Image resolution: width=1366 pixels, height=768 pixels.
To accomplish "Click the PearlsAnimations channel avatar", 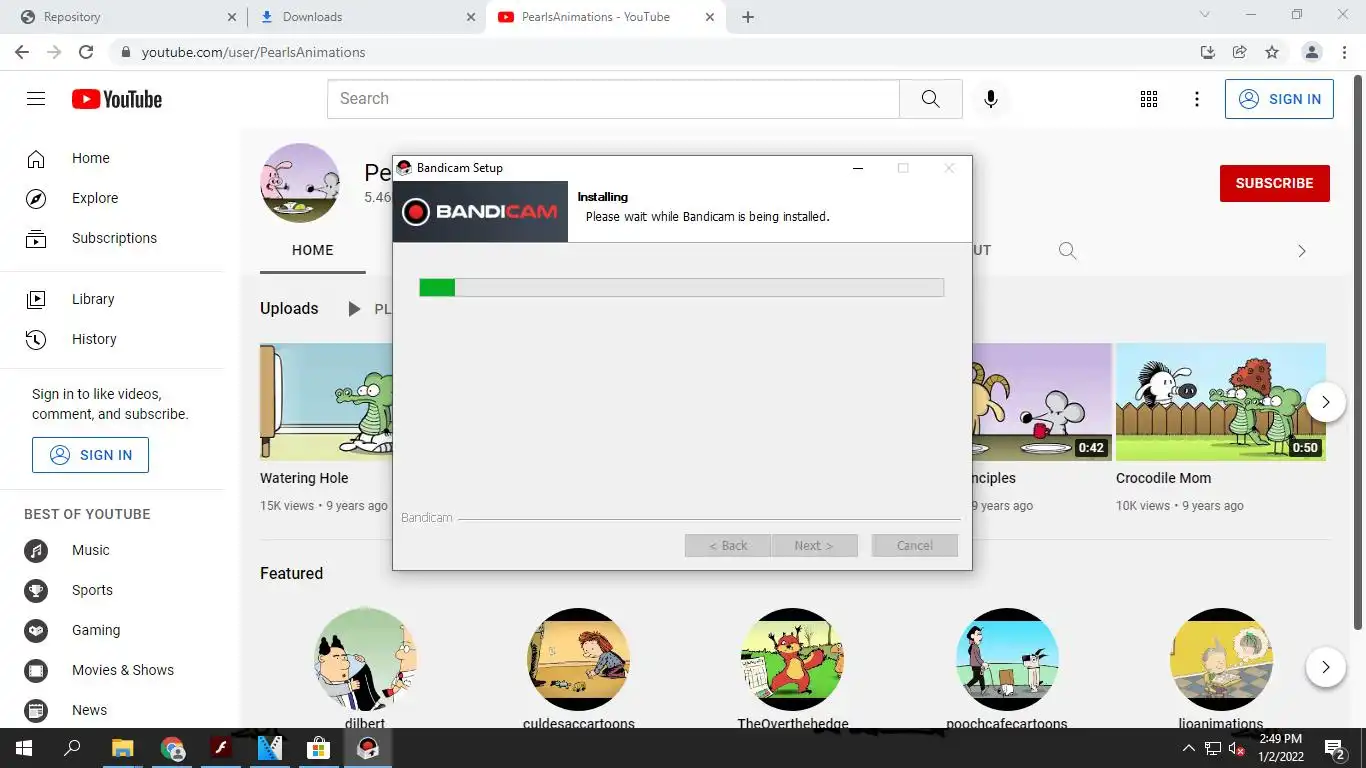I will [300, 183].
